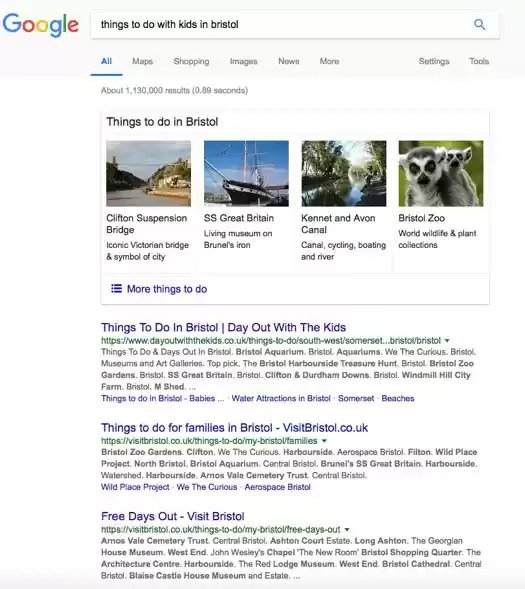Expand dropdown arrow next to dayoutwiththekids URL

447,341
